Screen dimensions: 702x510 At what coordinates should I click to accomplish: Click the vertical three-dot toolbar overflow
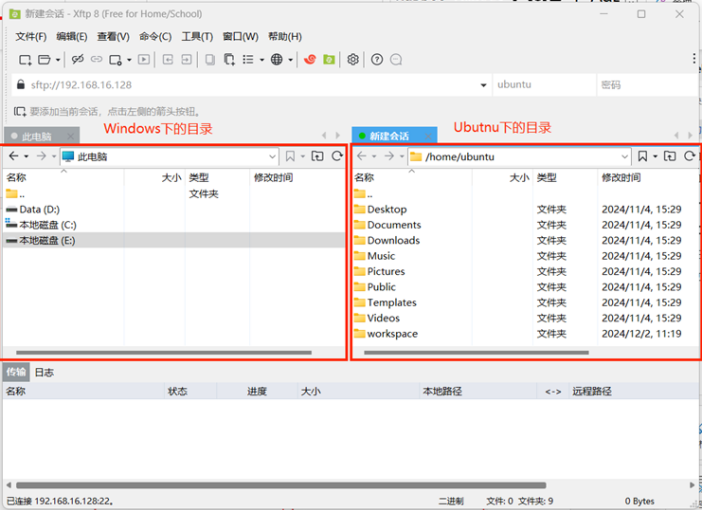click(694, 58)
